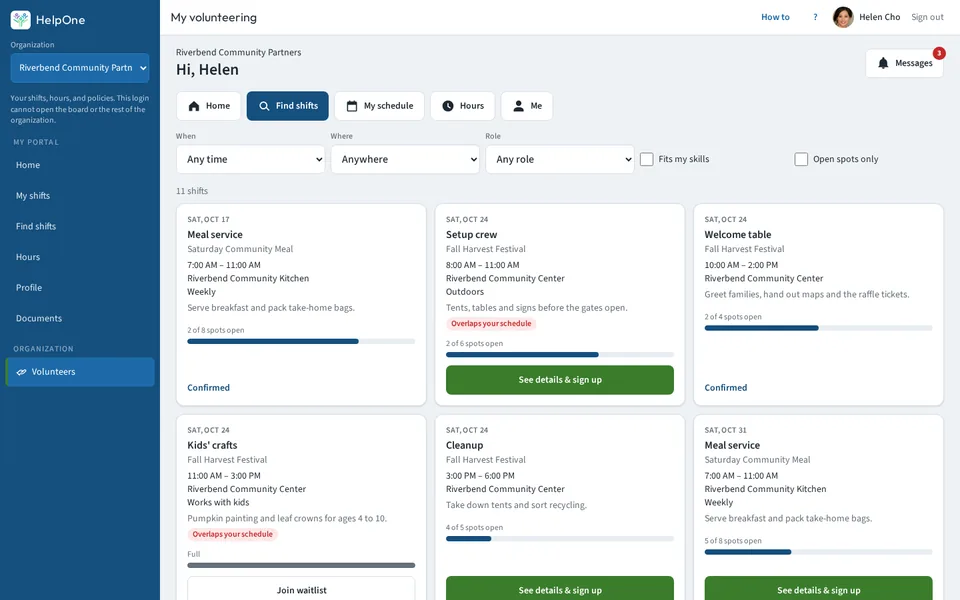Click the Cleanup card title
960x600 pixels.
coord(465,445)
